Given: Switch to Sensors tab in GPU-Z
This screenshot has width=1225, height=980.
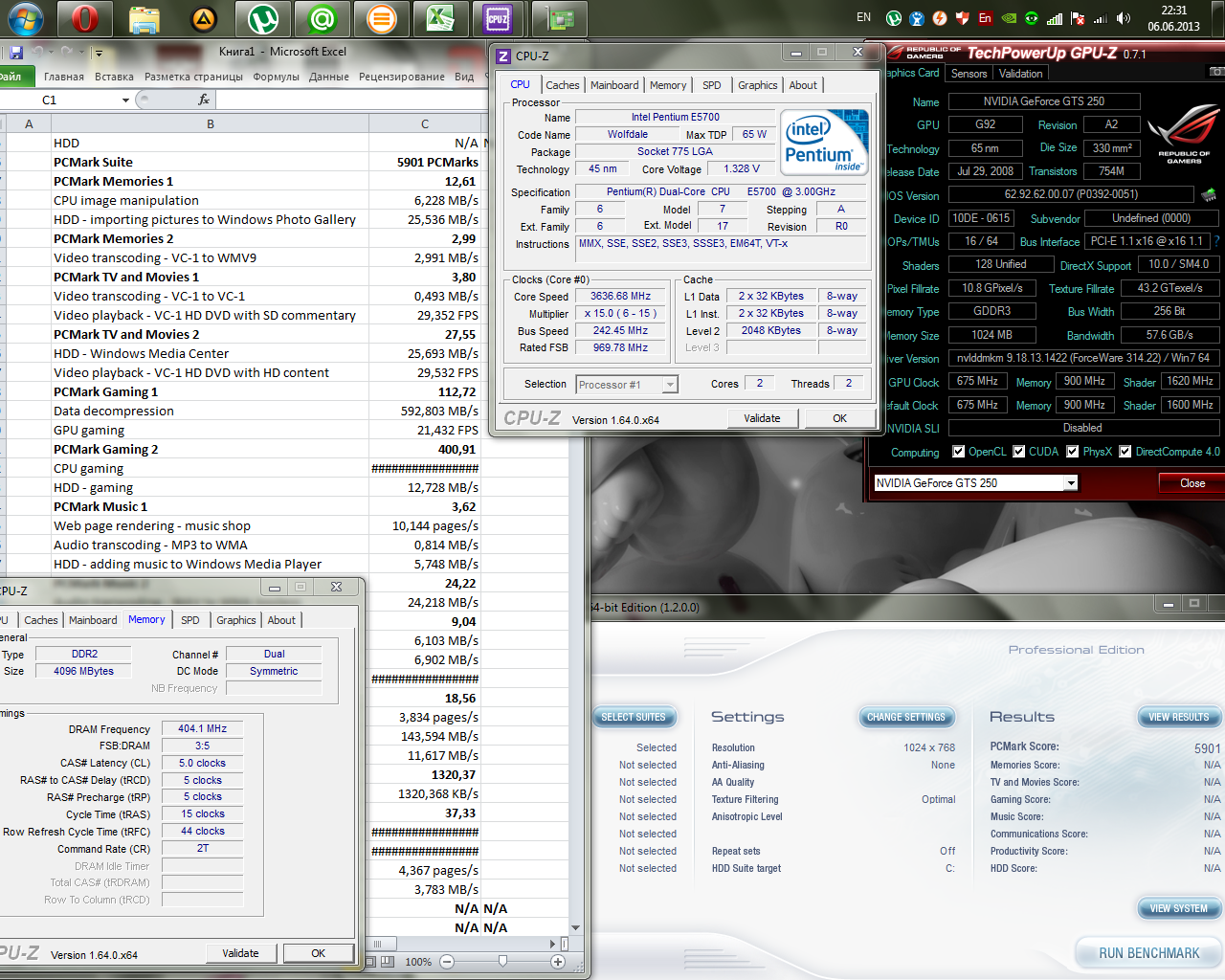Looking at the screenshot, I should click(969, 74).
